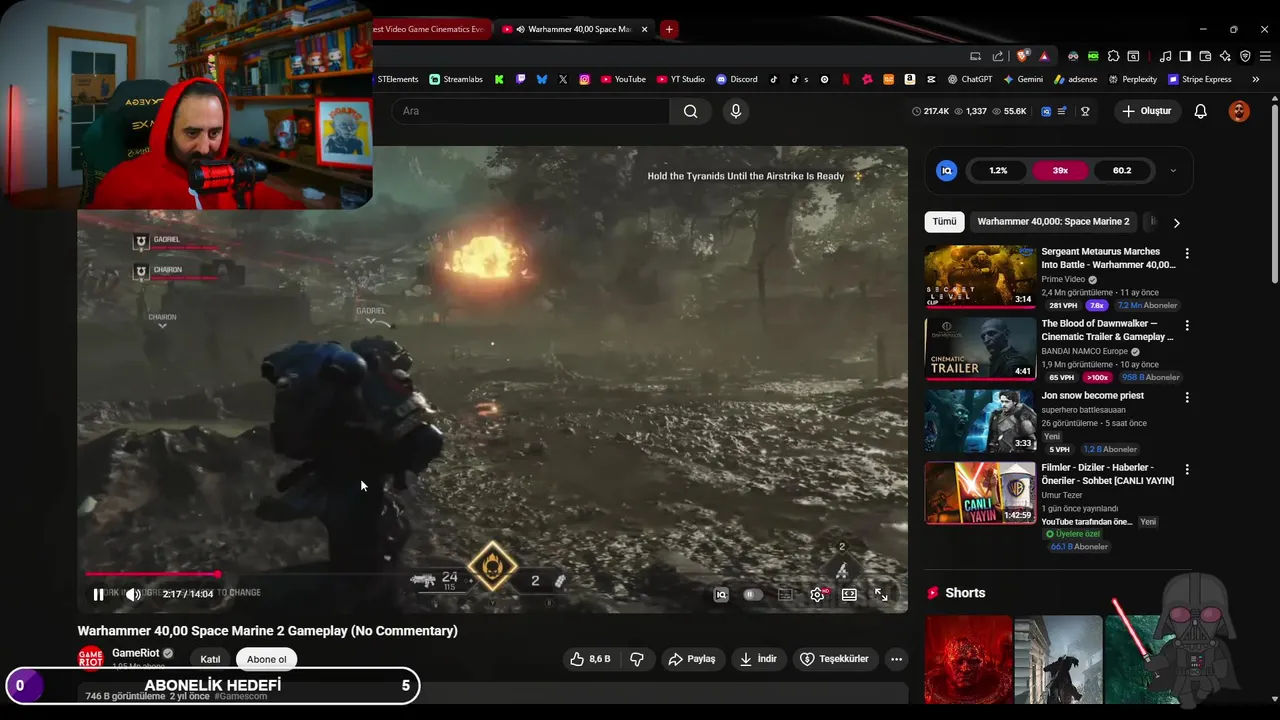Expand the bookmarks bar overflow chevron
The image size is (1280, 720).
pos(1256,79)
